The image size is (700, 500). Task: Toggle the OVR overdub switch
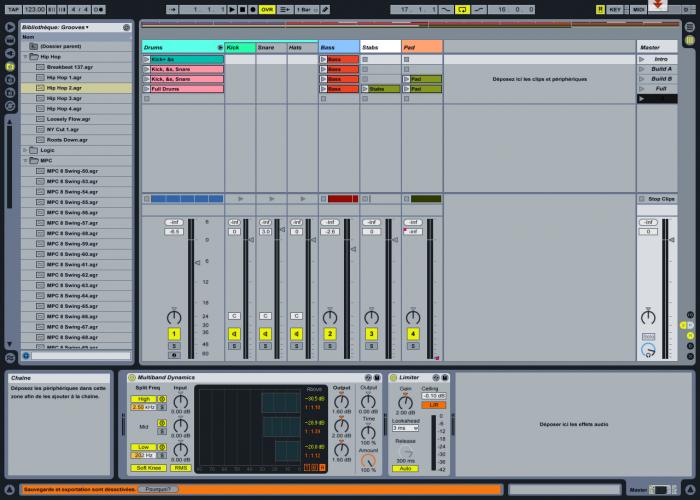pyautogui.click(x=267, y=9)
